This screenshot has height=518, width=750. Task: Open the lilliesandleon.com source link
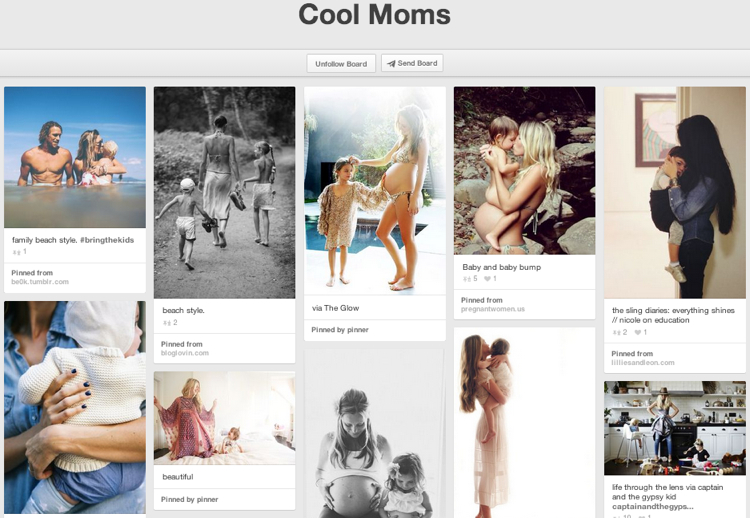(x=642, y=362)
